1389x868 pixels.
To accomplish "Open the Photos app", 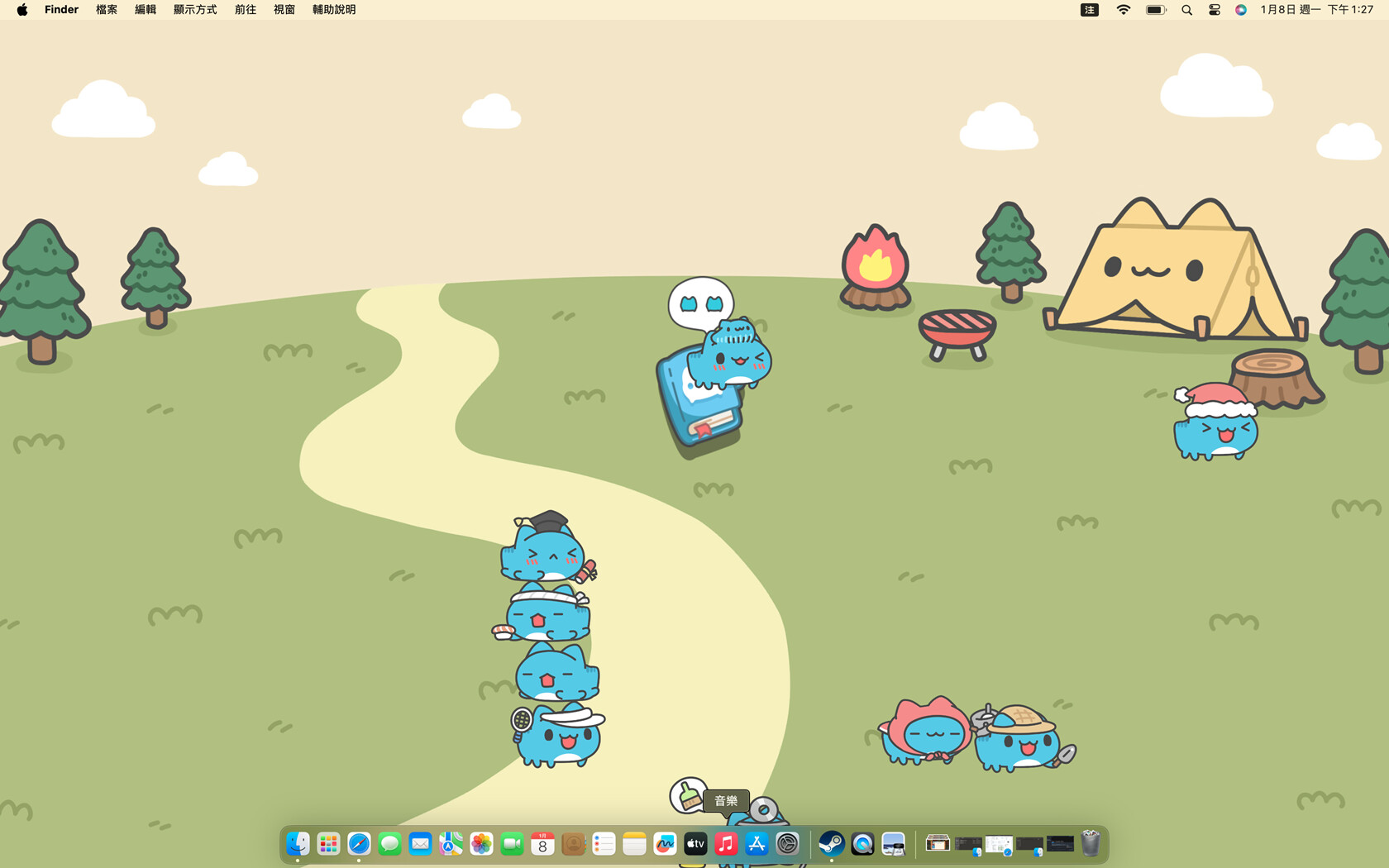I will click(481, 844).
